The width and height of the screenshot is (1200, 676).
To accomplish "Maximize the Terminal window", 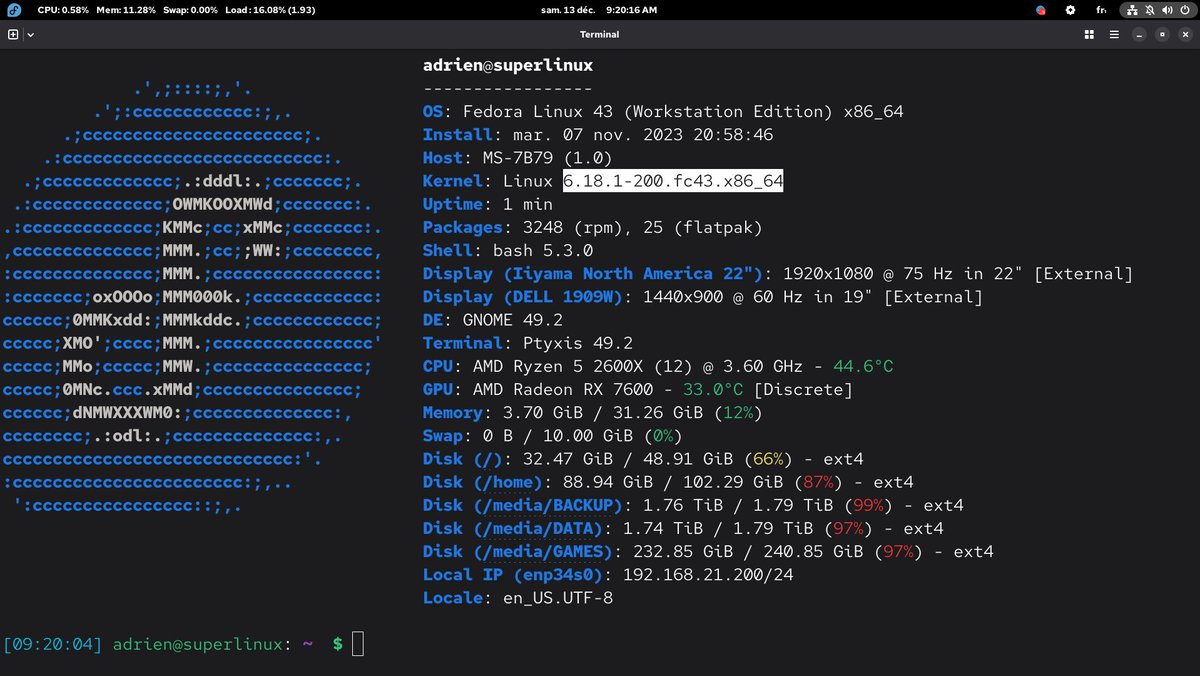I will [x=1161, y=34].
